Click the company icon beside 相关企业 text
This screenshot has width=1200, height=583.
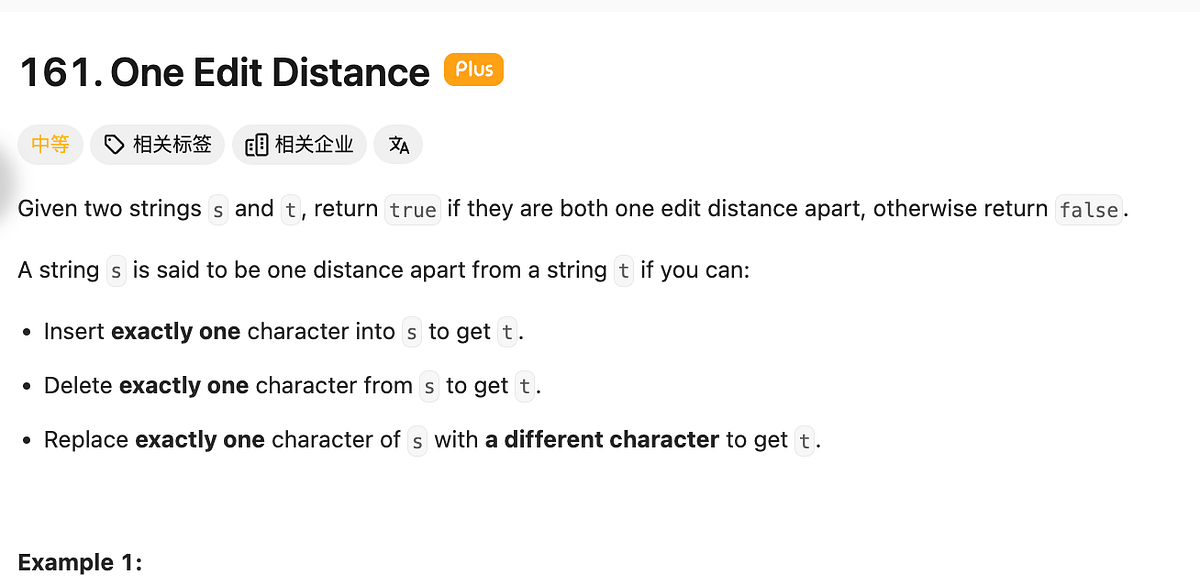(x=254, y=144)
